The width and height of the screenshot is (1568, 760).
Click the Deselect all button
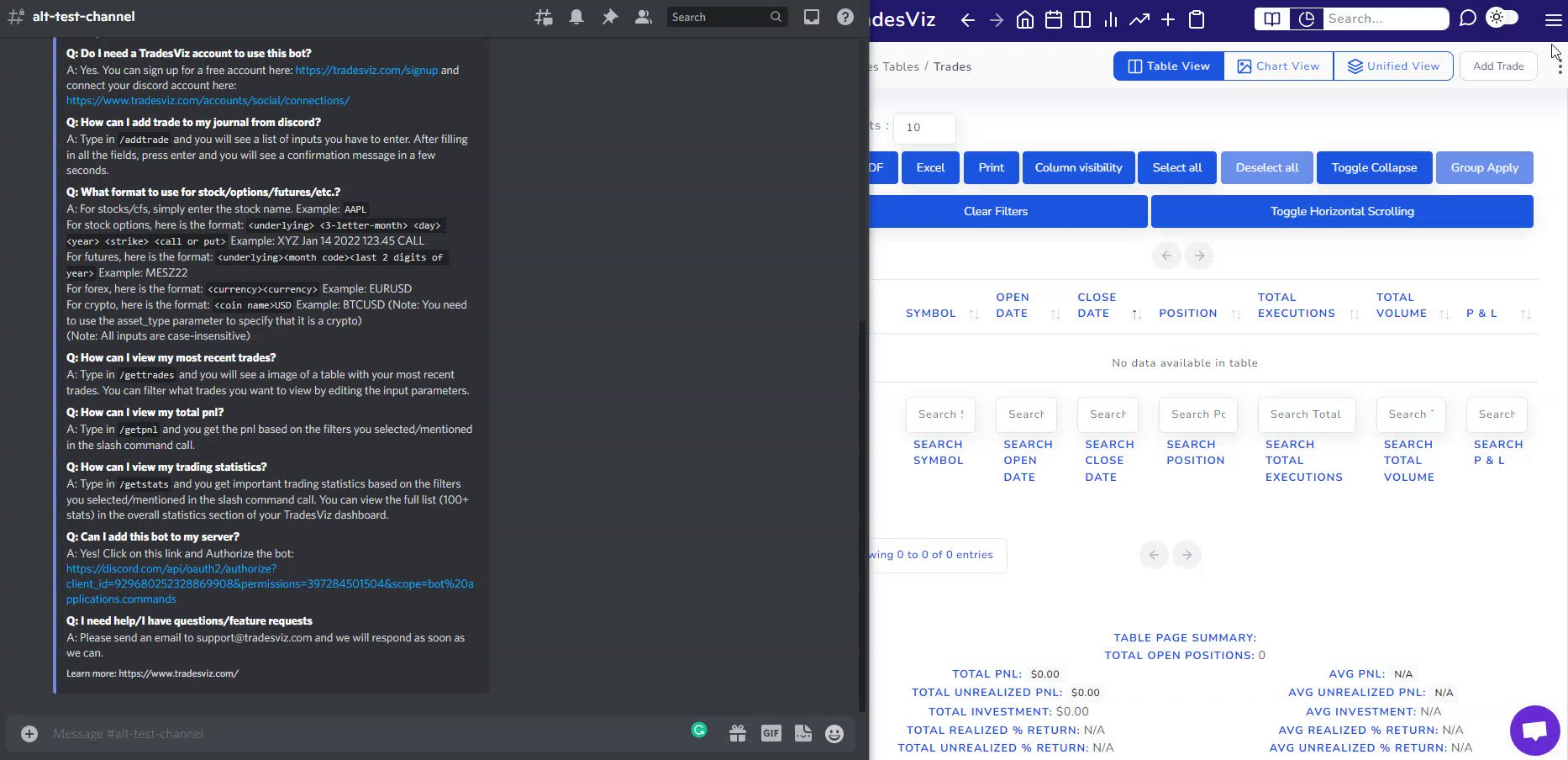pos(1267,167)
